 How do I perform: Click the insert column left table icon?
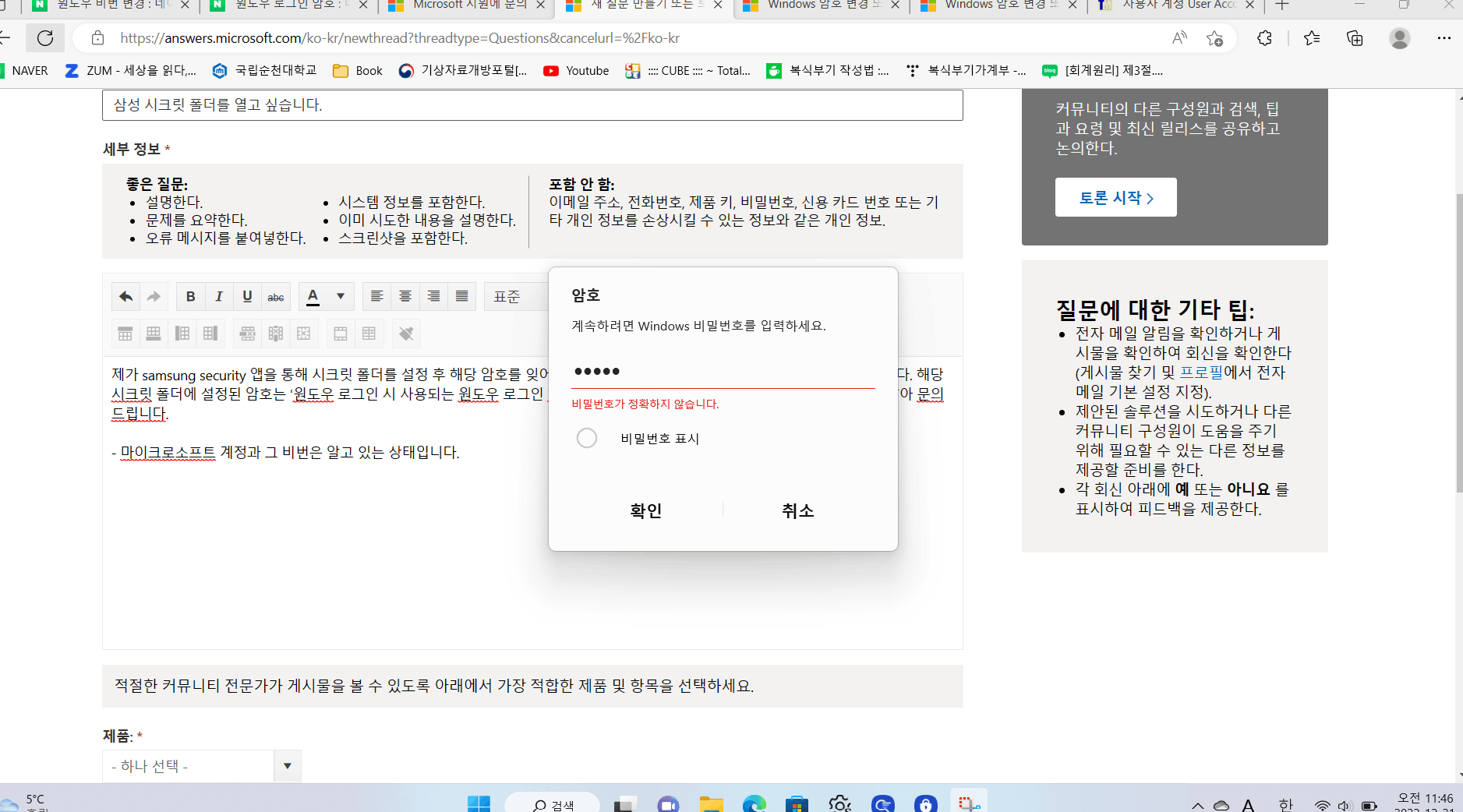(182, 334)
